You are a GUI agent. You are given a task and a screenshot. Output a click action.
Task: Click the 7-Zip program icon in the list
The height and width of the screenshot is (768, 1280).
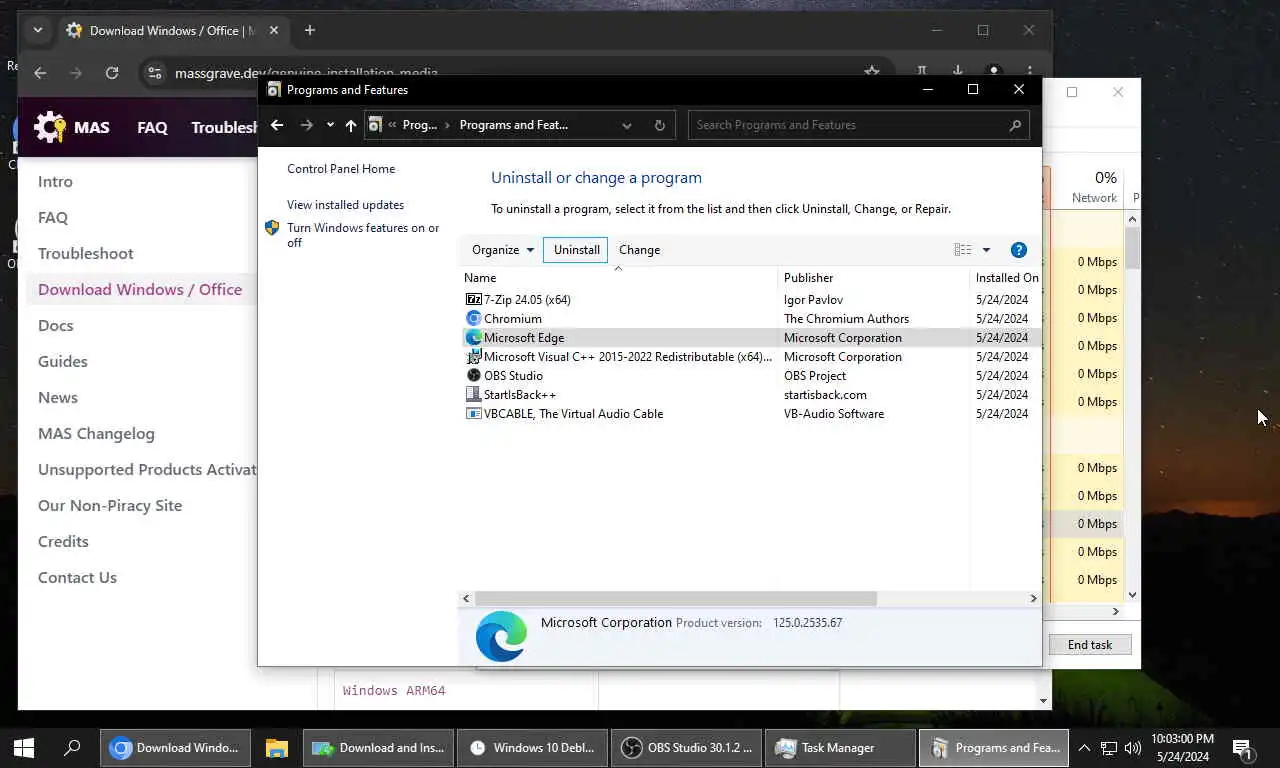(474, 299)
